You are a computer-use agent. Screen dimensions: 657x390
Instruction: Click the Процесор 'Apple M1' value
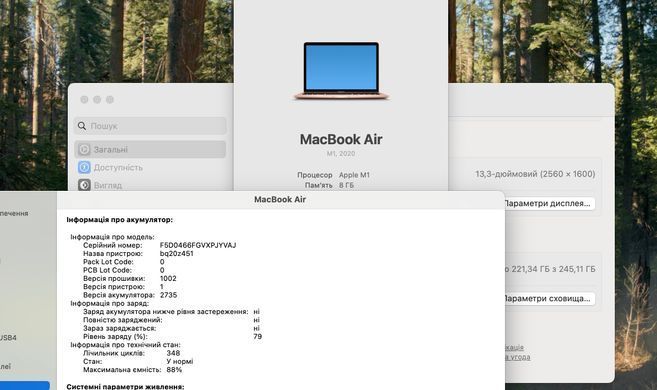(x=354, y=175)
